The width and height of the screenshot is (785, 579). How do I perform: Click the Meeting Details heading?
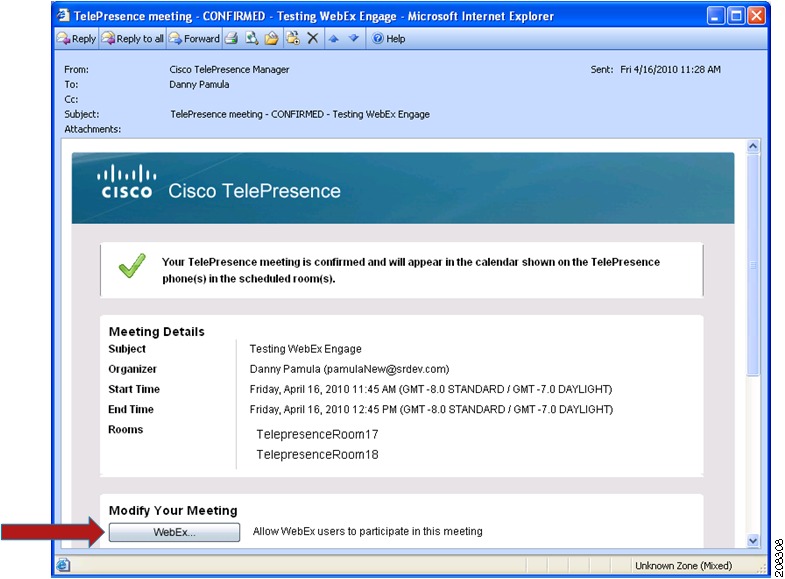point(157,332)
